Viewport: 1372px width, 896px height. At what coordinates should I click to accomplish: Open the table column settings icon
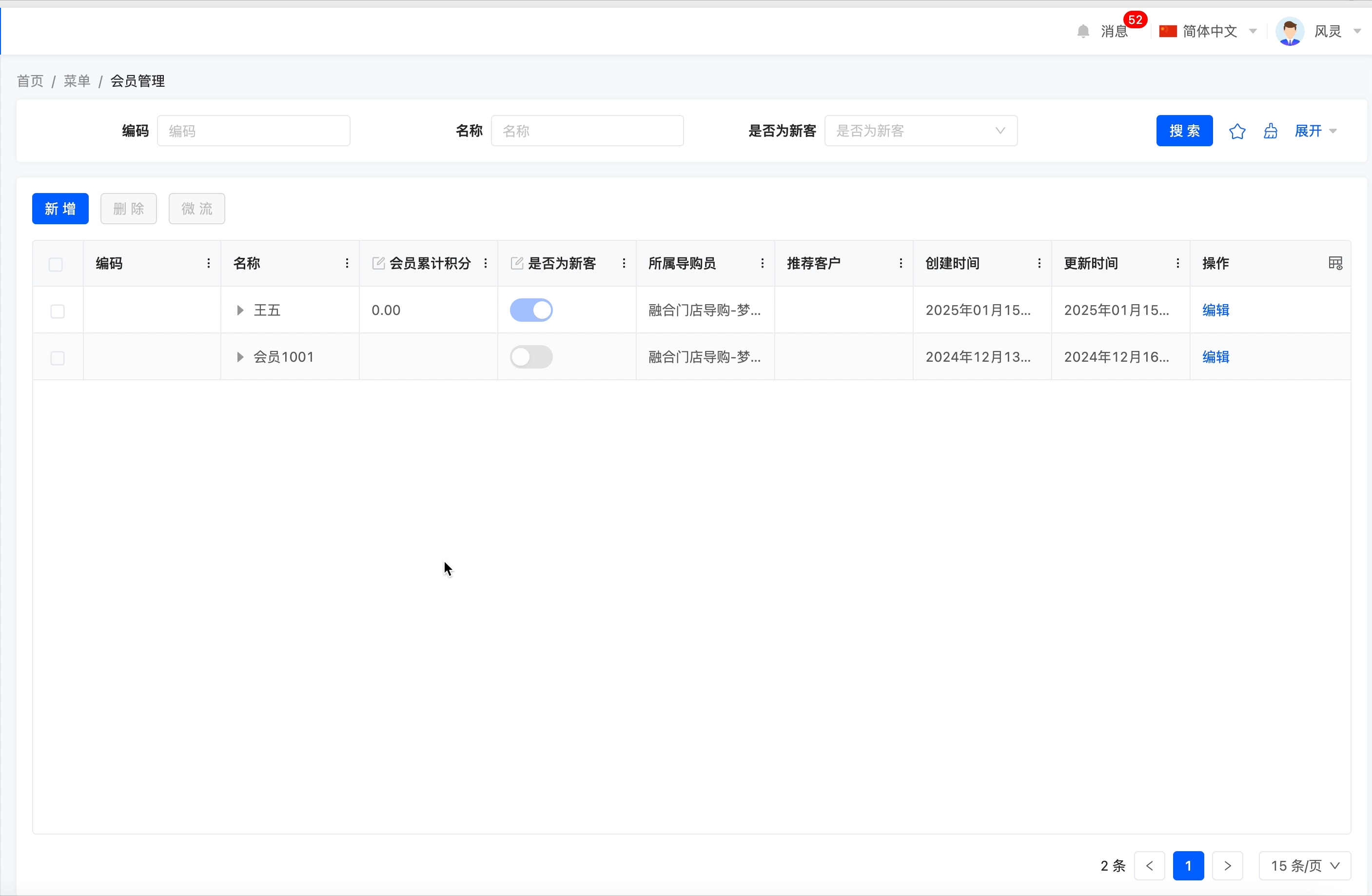click(x=1335, y=263)
